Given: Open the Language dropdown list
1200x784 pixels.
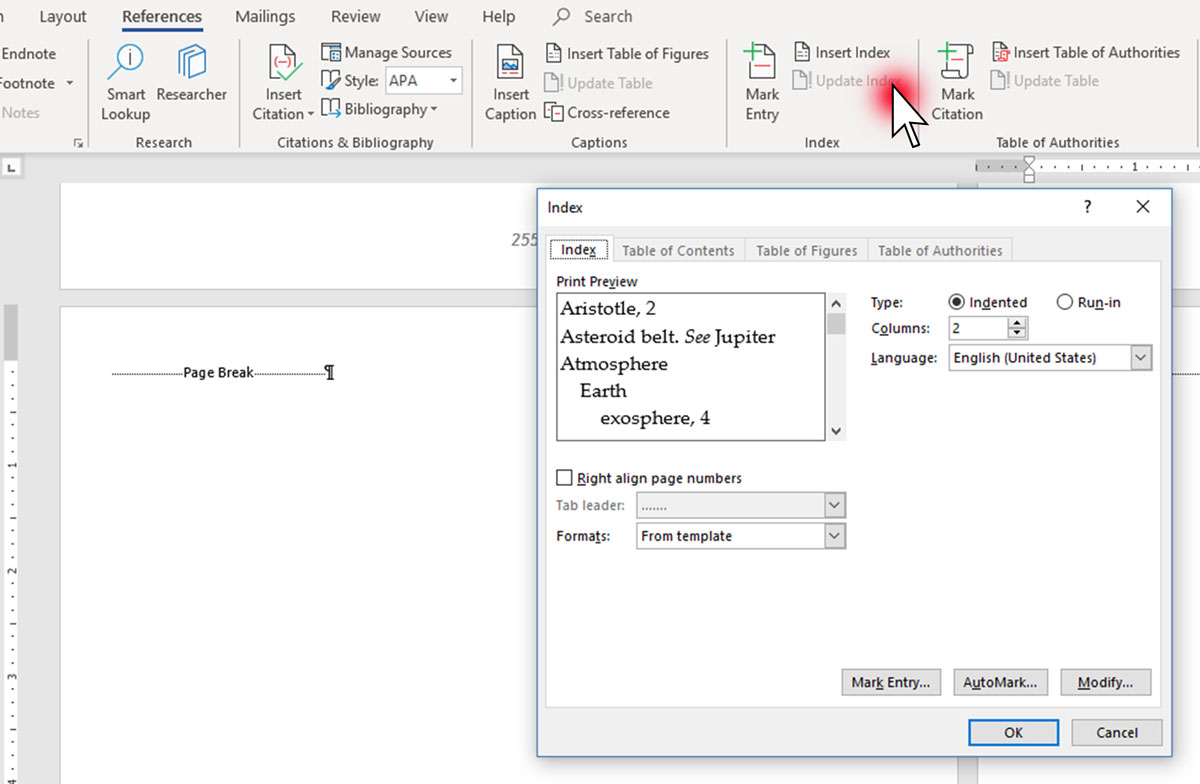Looking at the screenshot, I should pyautogui.click(x=1141, y=358).
